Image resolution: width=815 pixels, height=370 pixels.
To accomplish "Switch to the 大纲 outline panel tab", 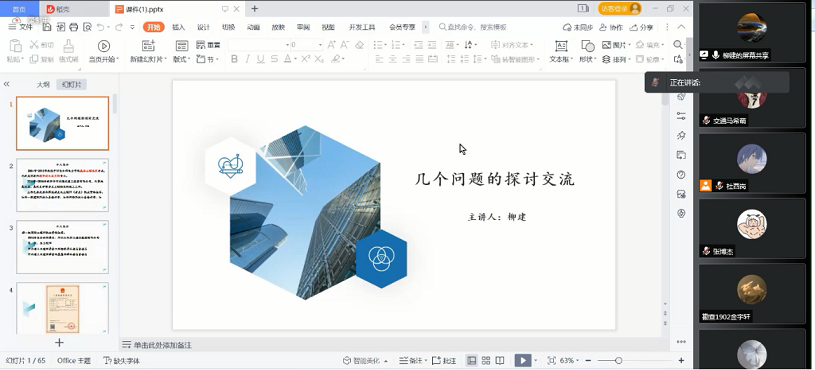I will point(43,84).
